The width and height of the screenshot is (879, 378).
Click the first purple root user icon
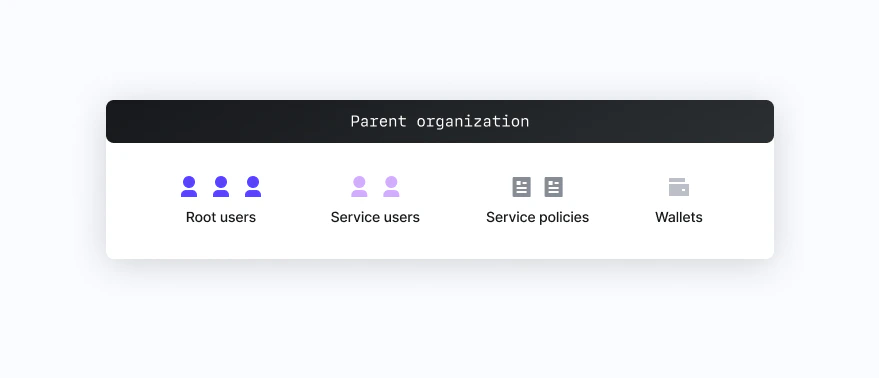click(189, 187)
